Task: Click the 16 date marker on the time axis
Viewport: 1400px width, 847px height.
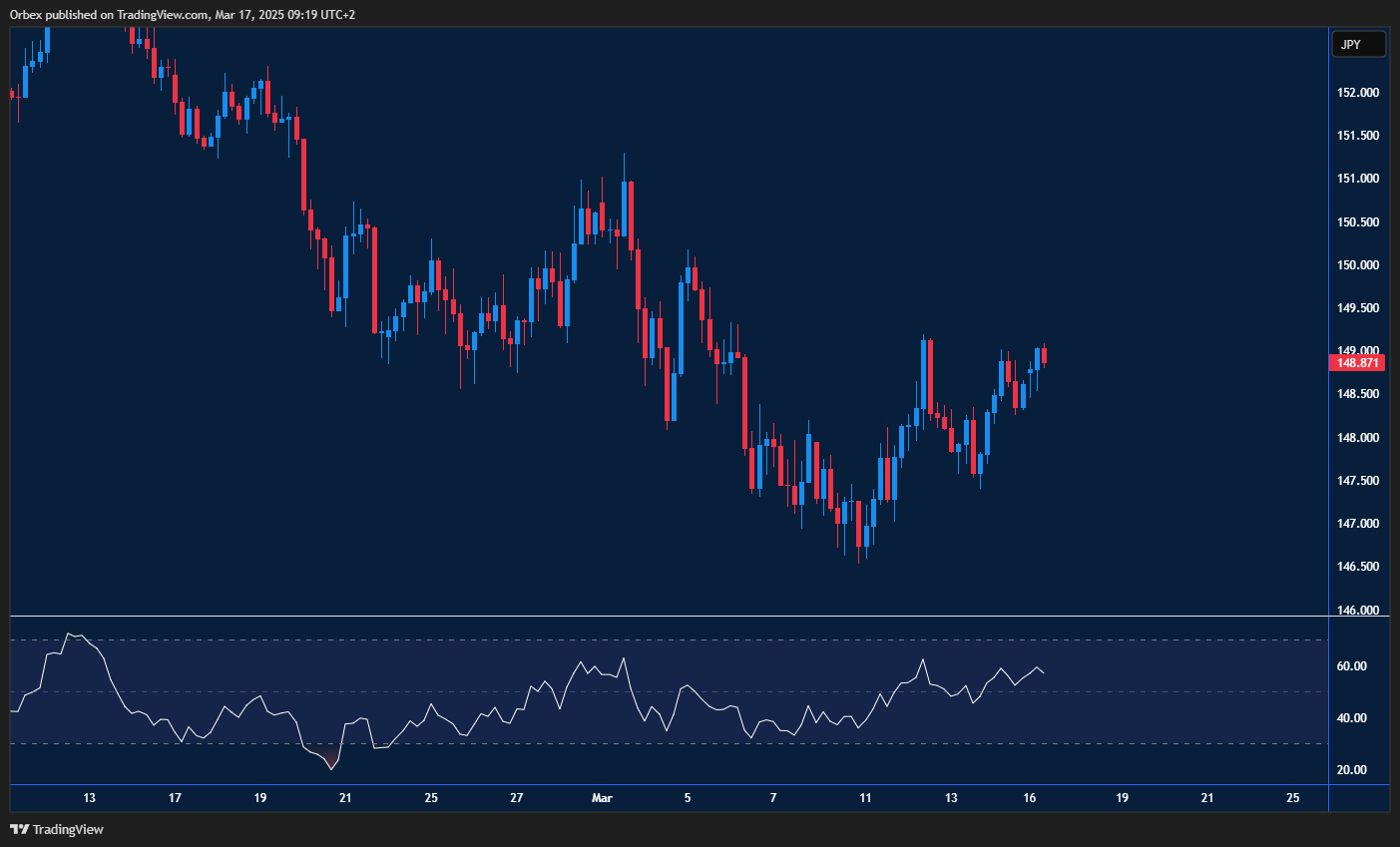Action: coord(1030,798)
